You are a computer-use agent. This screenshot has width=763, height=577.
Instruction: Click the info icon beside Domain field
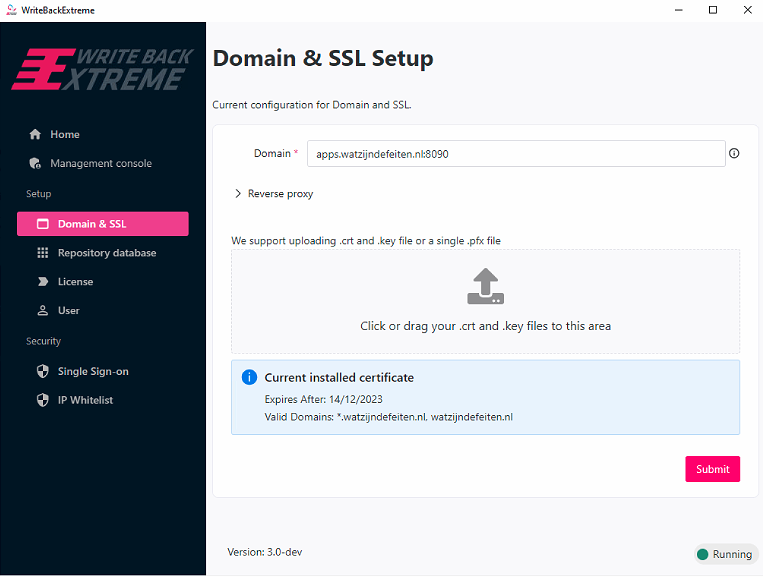pyautogui.click(x=734, y=154)
